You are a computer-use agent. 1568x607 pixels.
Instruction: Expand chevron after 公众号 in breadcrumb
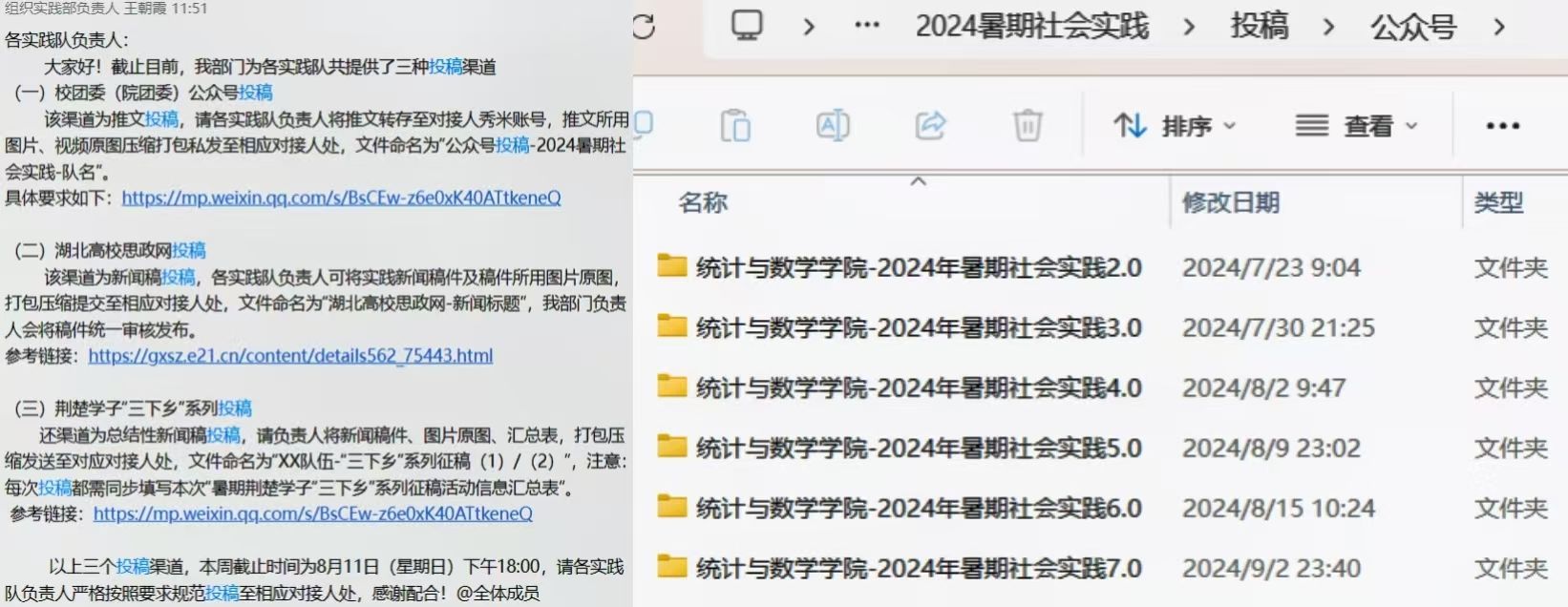click(x=1499, y=27)
